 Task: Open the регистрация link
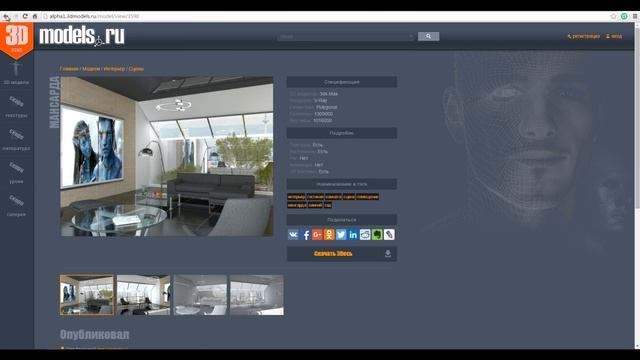584,36
